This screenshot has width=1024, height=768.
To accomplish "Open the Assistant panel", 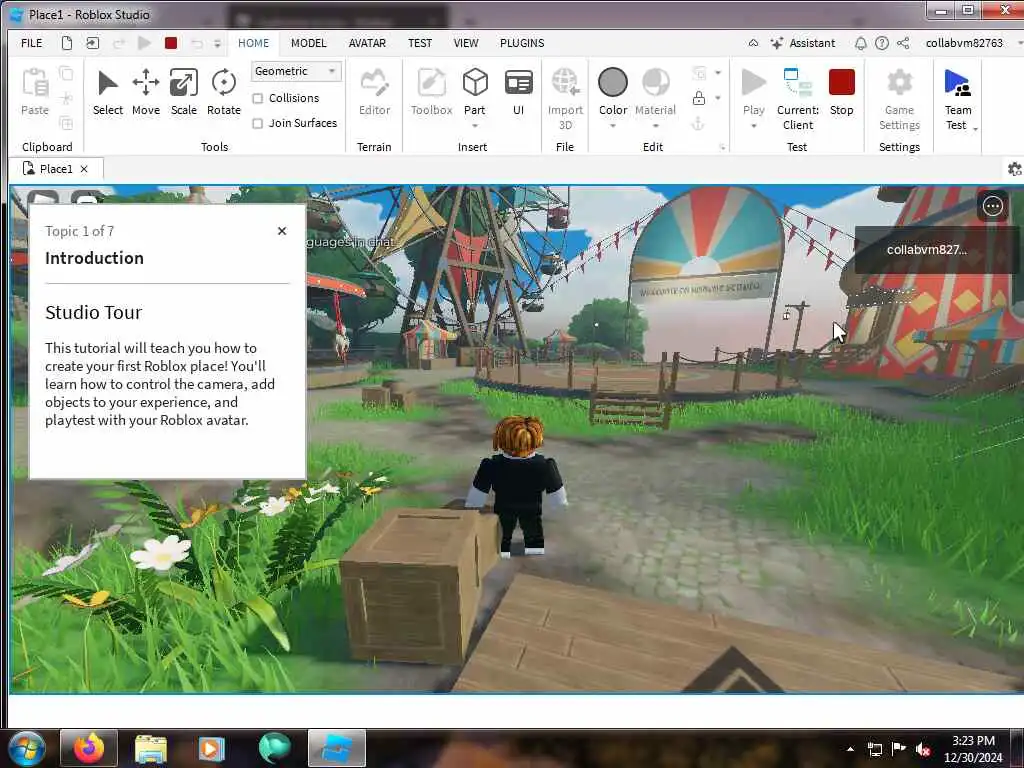I will [x=803, y=43].
